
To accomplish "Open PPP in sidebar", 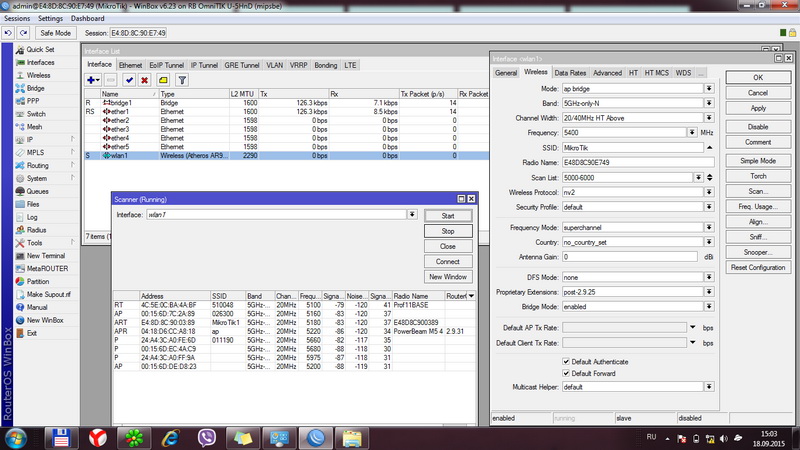I will pos(33,101).
